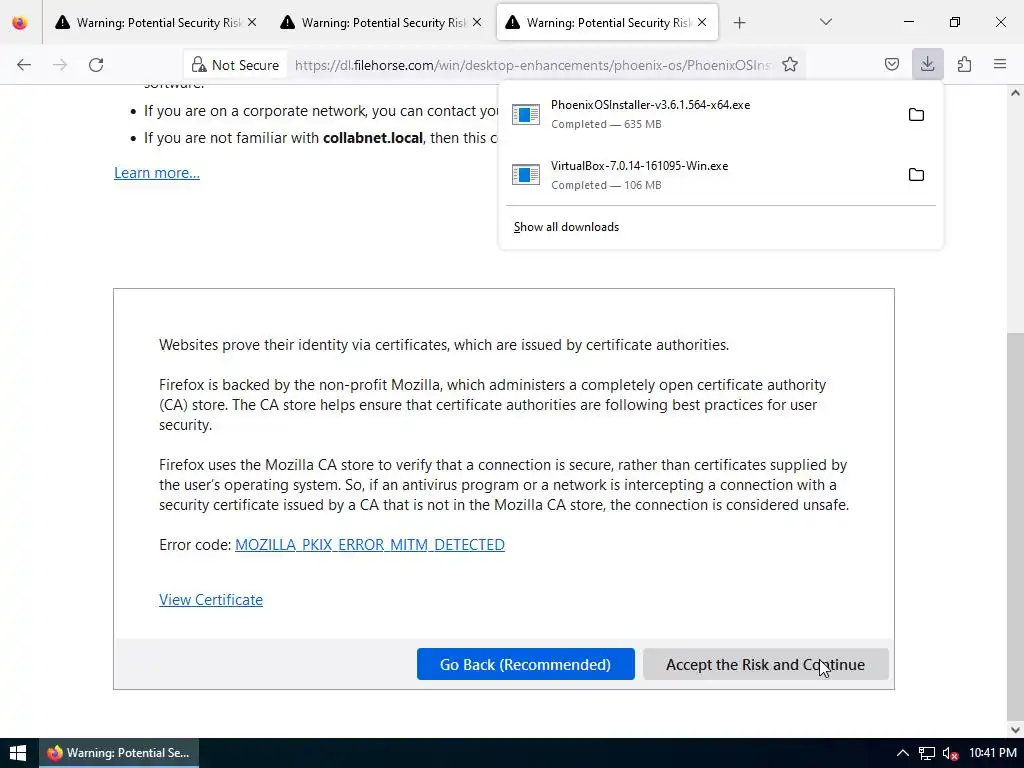Click the forward navigation arrow
The height and width of the screenshot is (768, 1024).
60,65
